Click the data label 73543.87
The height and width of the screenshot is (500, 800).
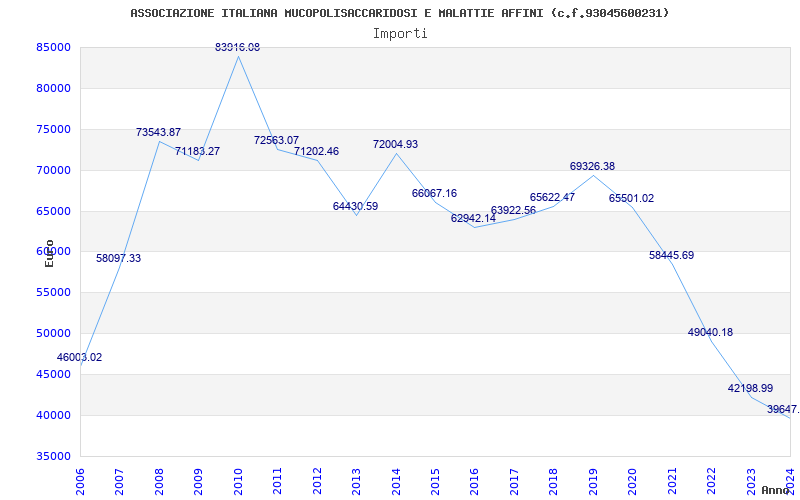tap(158, 132)
